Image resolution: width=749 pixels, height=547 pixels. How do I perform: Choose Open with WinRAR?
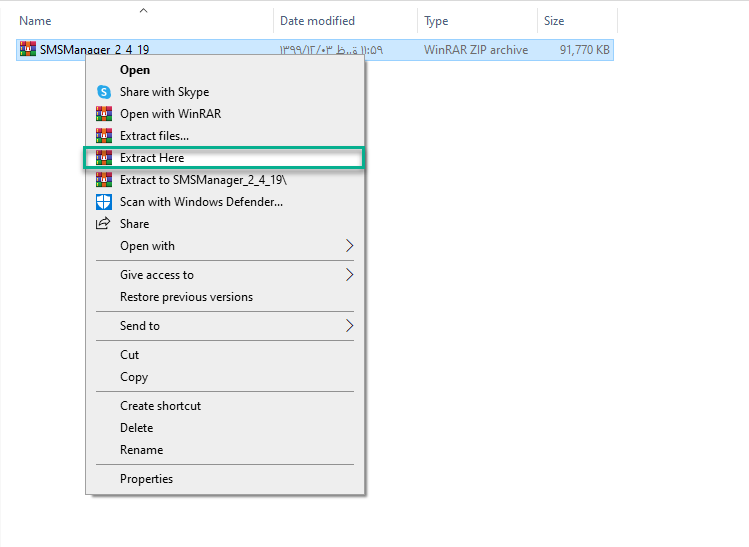225,114
